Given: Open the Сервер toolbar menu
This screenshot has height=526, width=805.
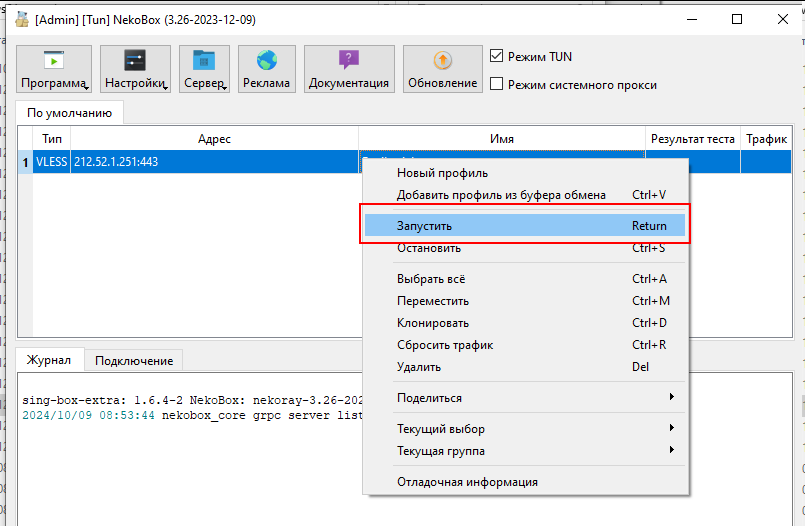Looking at the screenshot, I should [204, 70].
